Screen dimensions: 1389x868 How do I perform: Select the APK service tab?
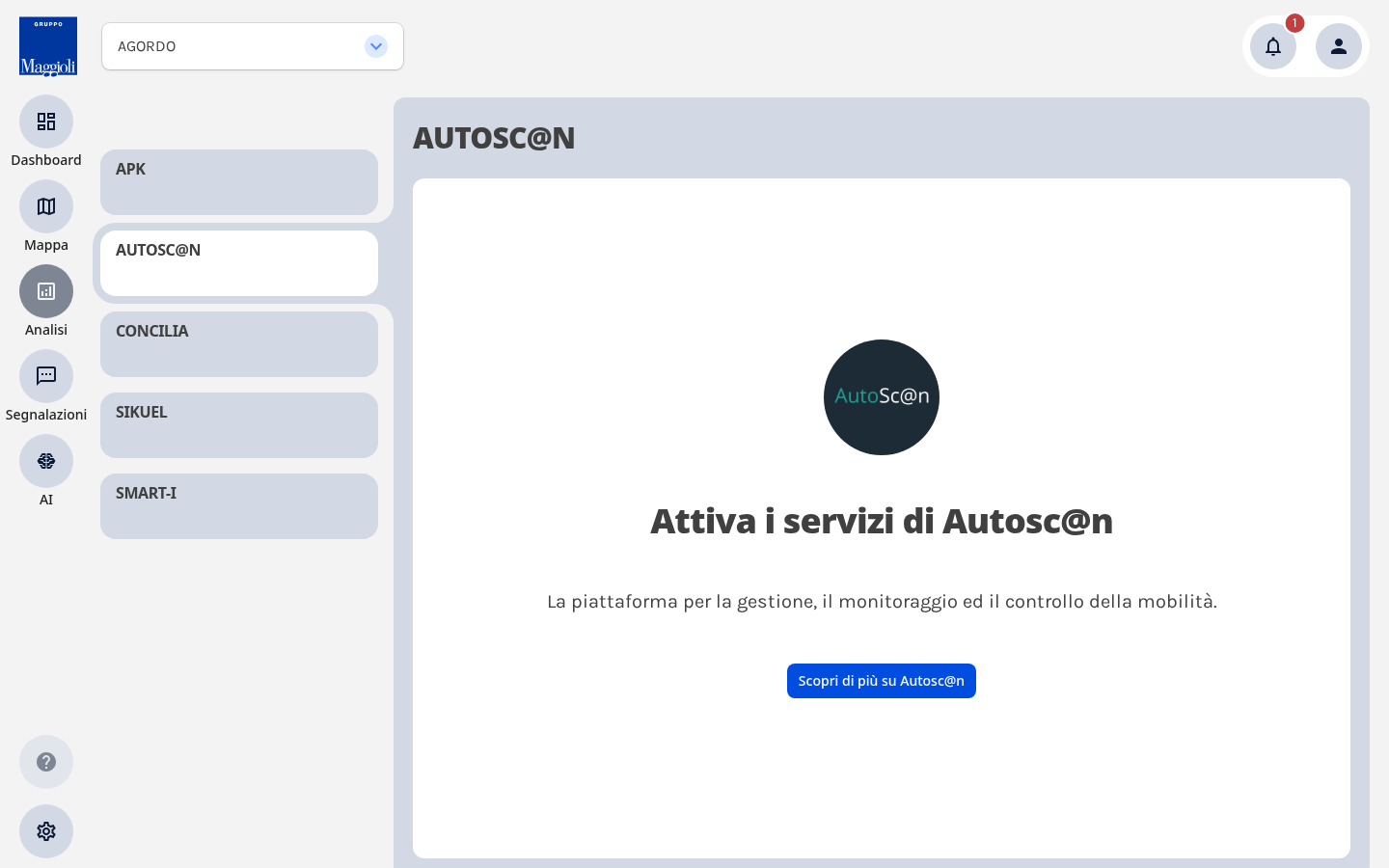click(239, 182)
